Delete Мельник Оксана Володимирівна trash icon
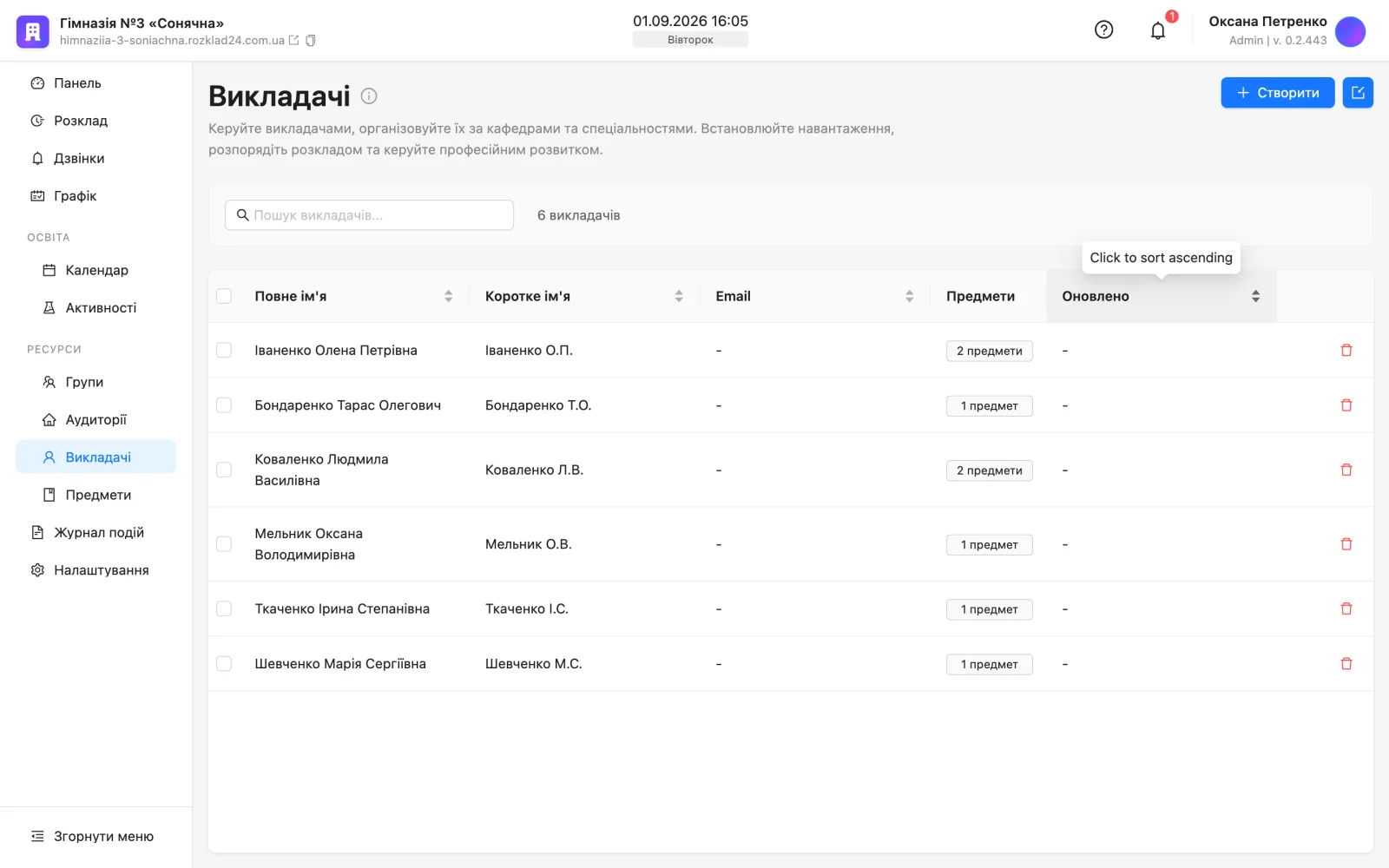The width and height of the screenshot is (1389, 868). [x=1346, y=544]
